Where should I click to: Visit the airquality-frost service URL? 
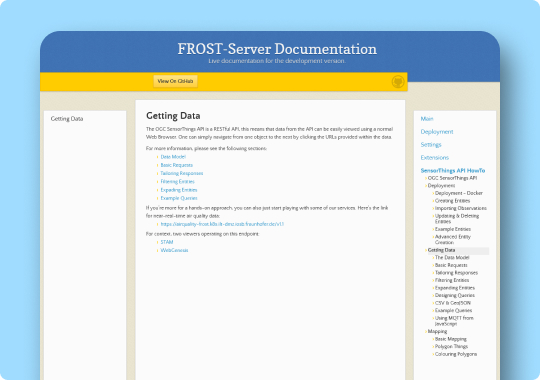[222, 224]
